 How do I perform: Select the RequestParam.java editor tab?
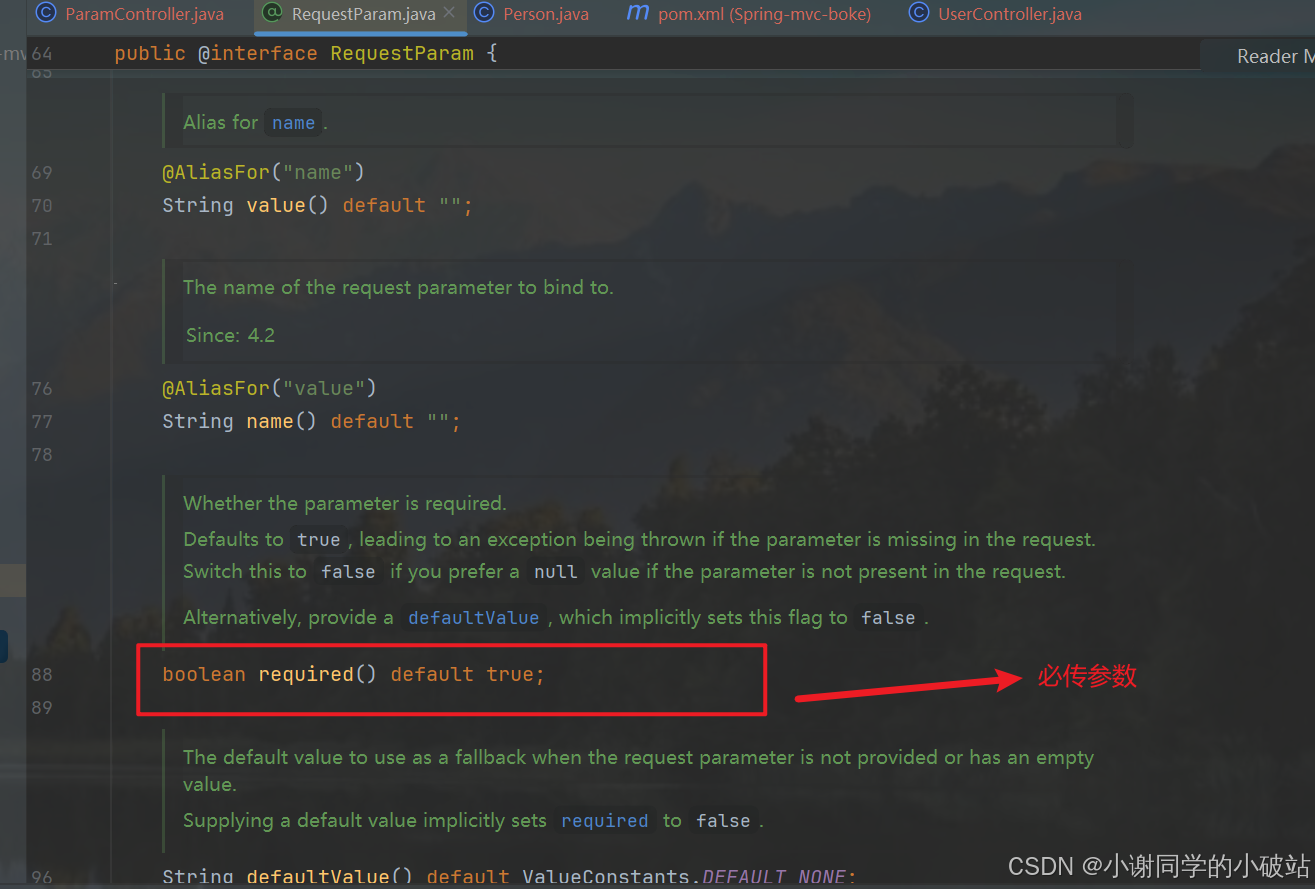tap(363, 15)
